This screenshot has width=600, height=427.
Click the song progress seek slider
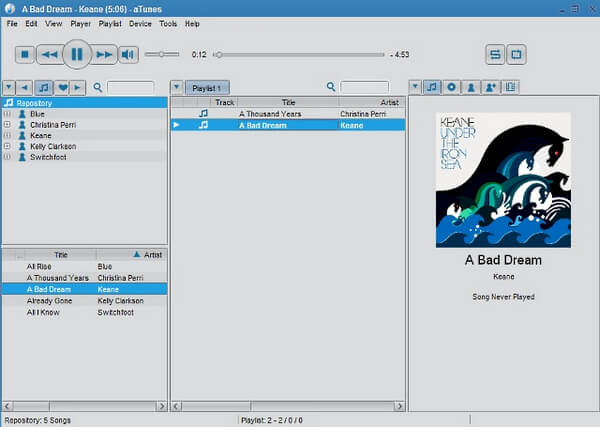point(298,55)
